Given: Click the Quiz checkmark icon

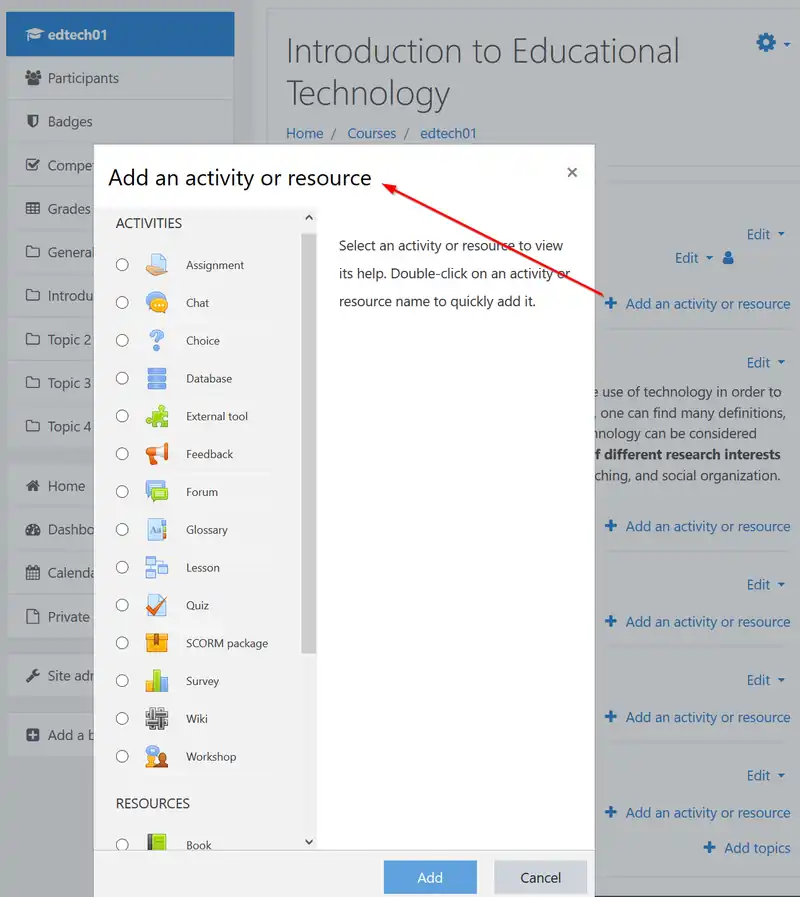Looking at the screenshot, I should click(156, 605).
